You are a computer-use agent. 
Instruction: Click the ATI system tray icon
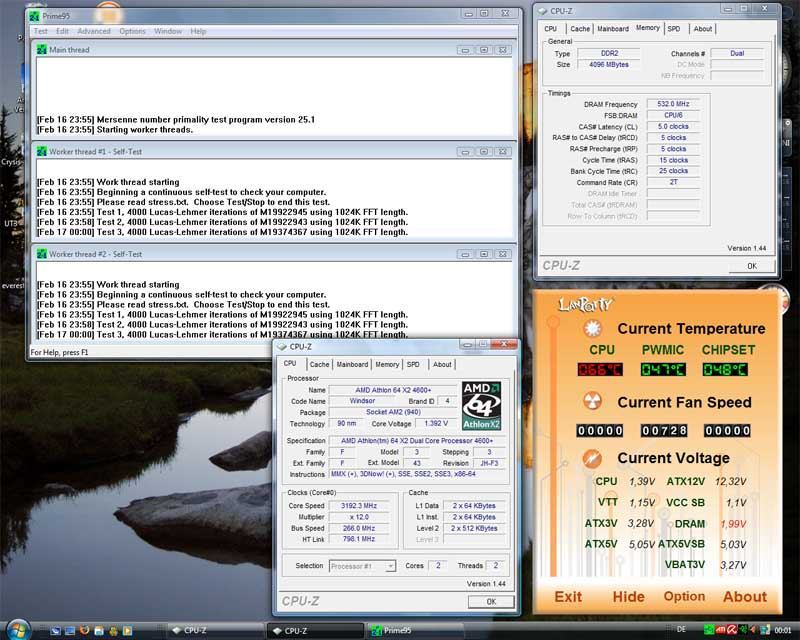click(720, 630)
